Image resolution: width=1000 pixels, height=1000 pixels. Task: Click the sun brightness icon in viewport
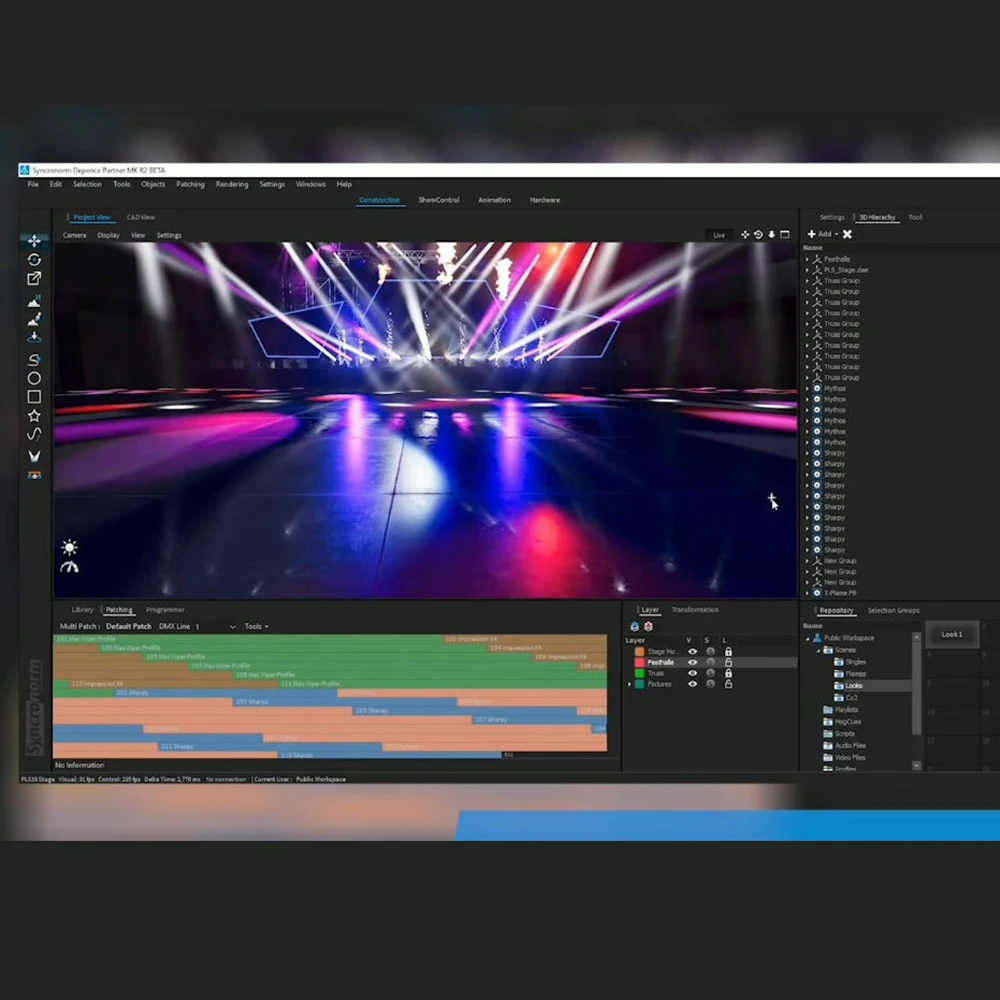coord(69,547)
